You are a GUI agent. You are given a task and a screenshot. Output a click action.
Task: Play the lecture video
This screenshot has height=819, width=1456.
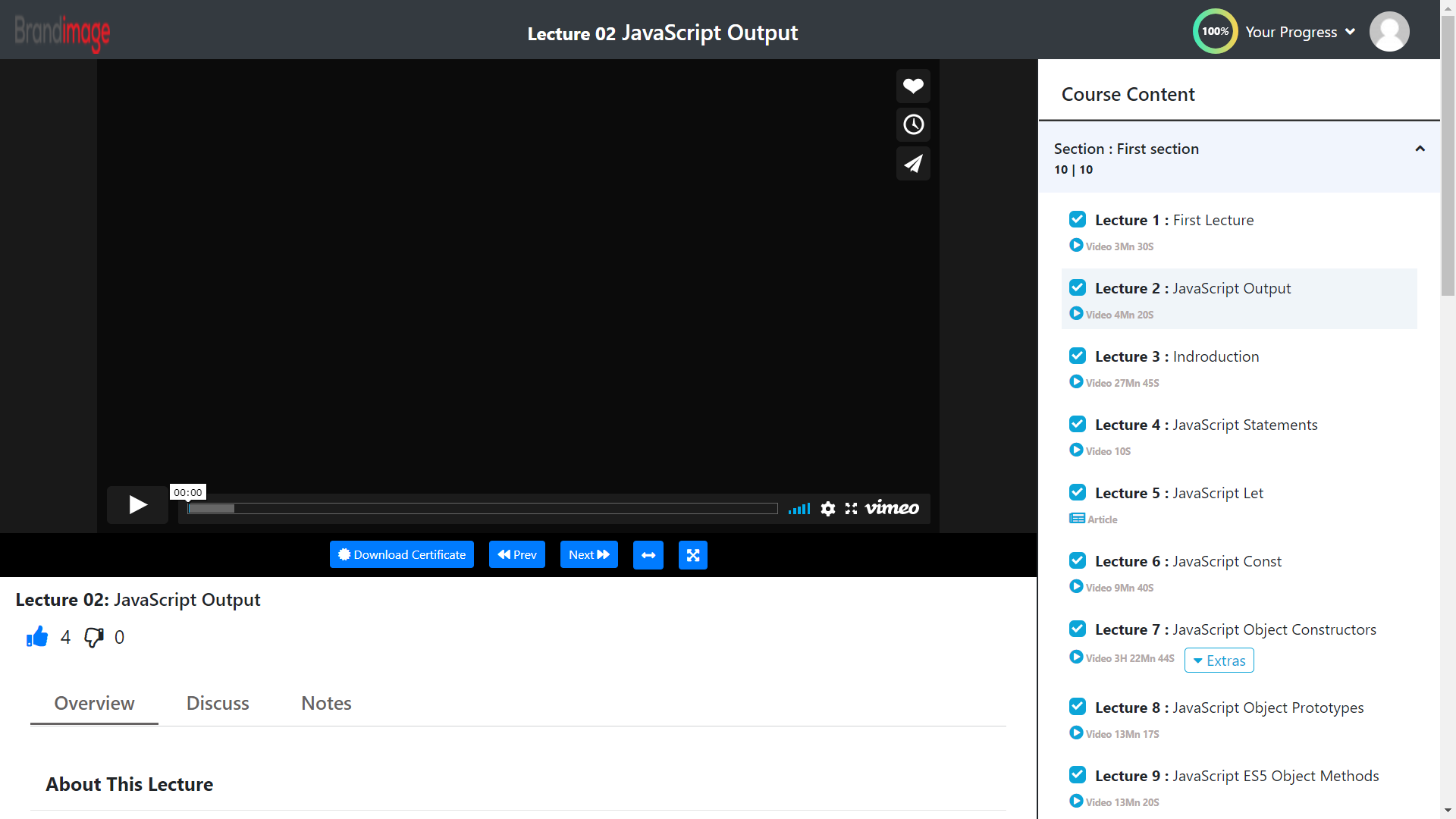coord(137,505)
